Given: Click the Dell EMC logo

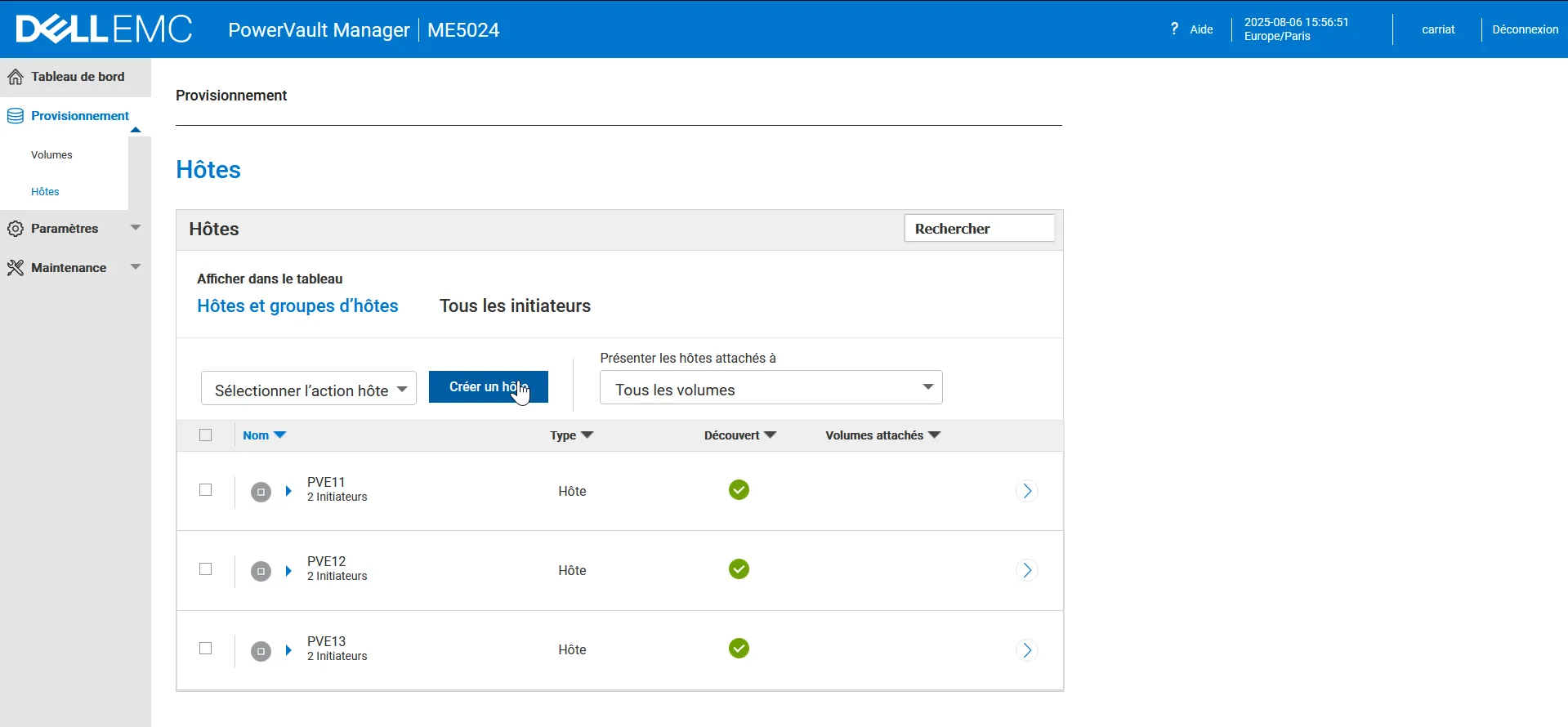Looking at the screenshot, I should point(104,29).
